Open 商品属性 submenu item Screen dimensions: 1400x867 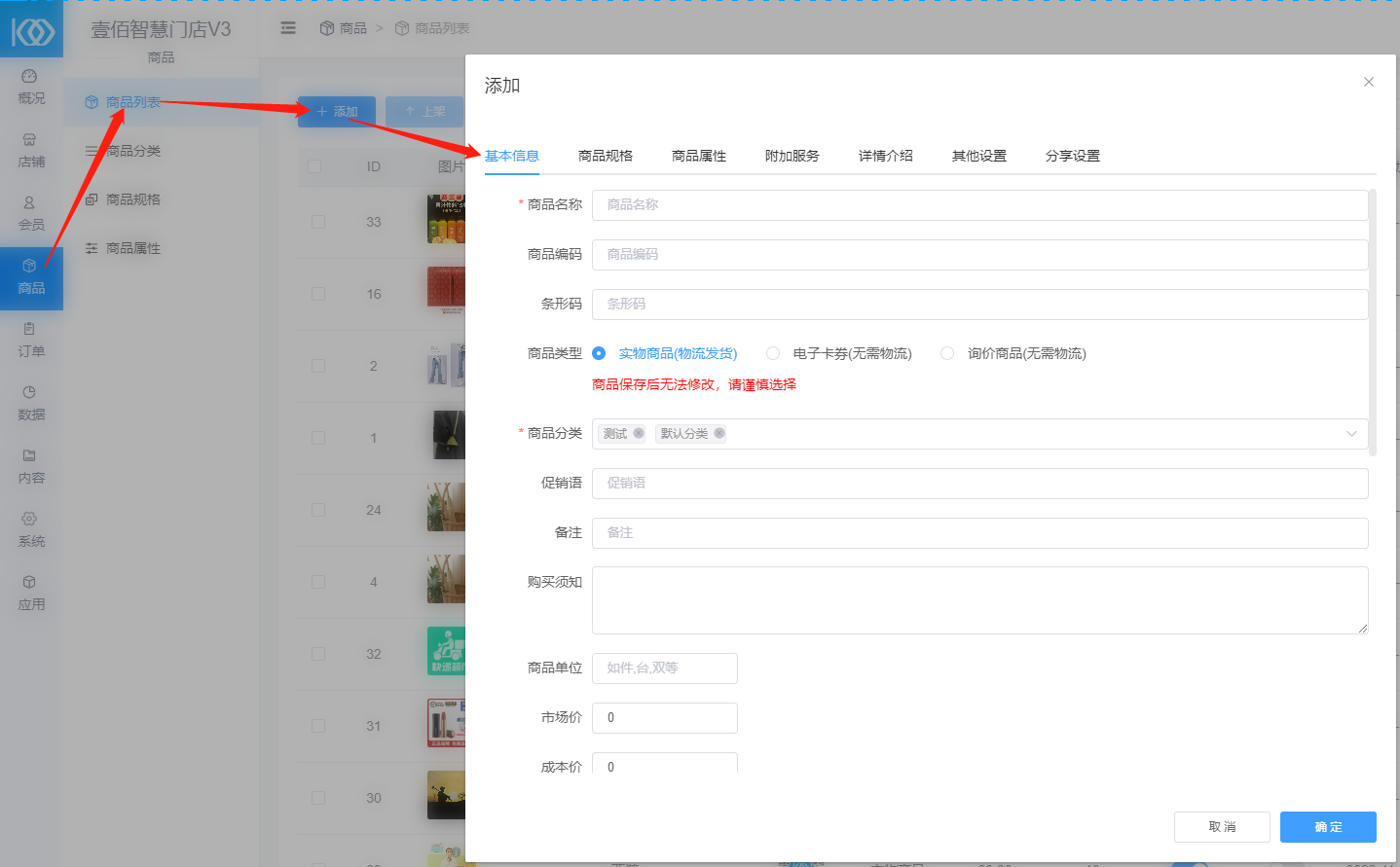coord(161,248)
